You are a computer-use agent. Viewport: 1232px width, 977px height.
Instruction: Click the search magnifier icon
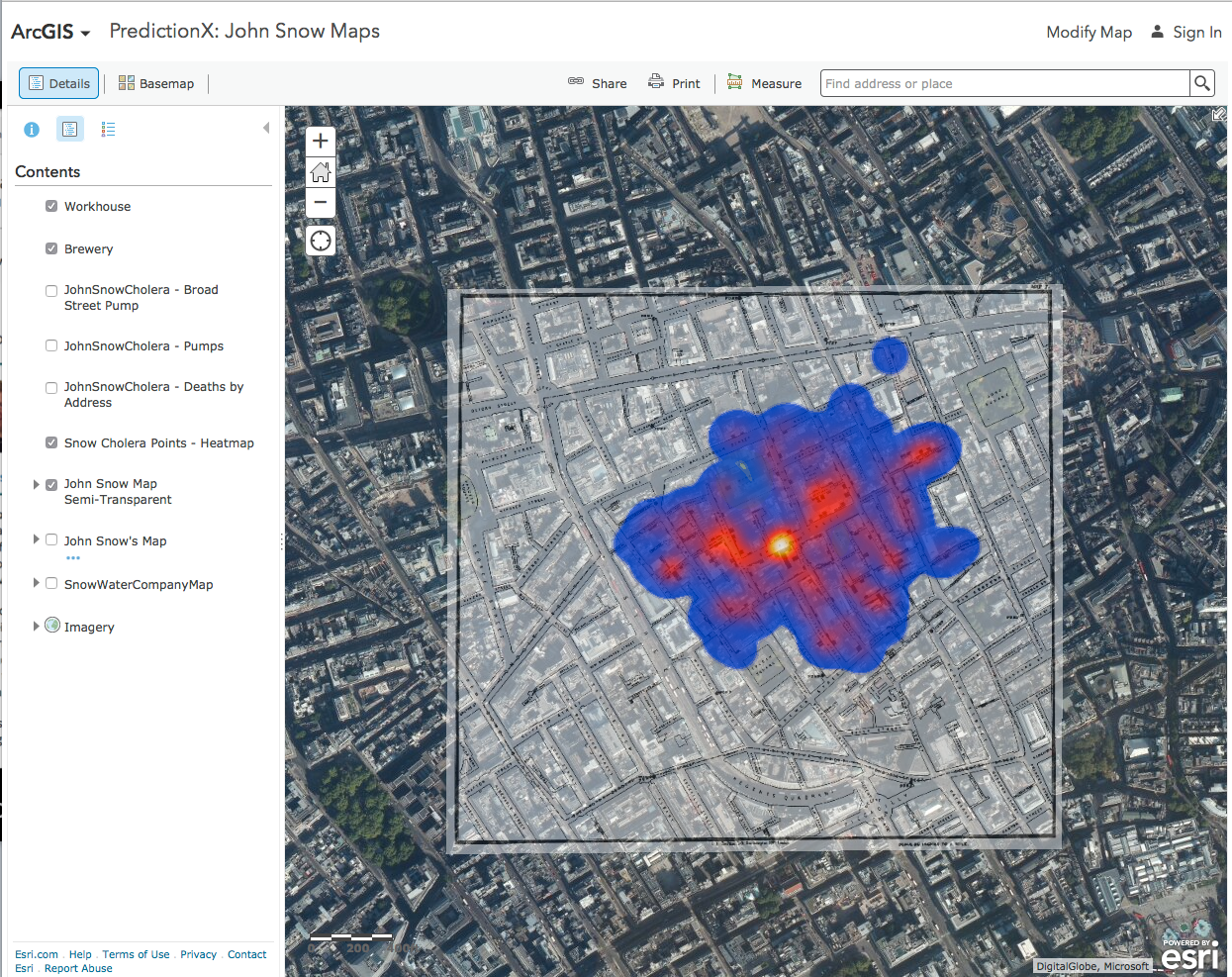1202,83
